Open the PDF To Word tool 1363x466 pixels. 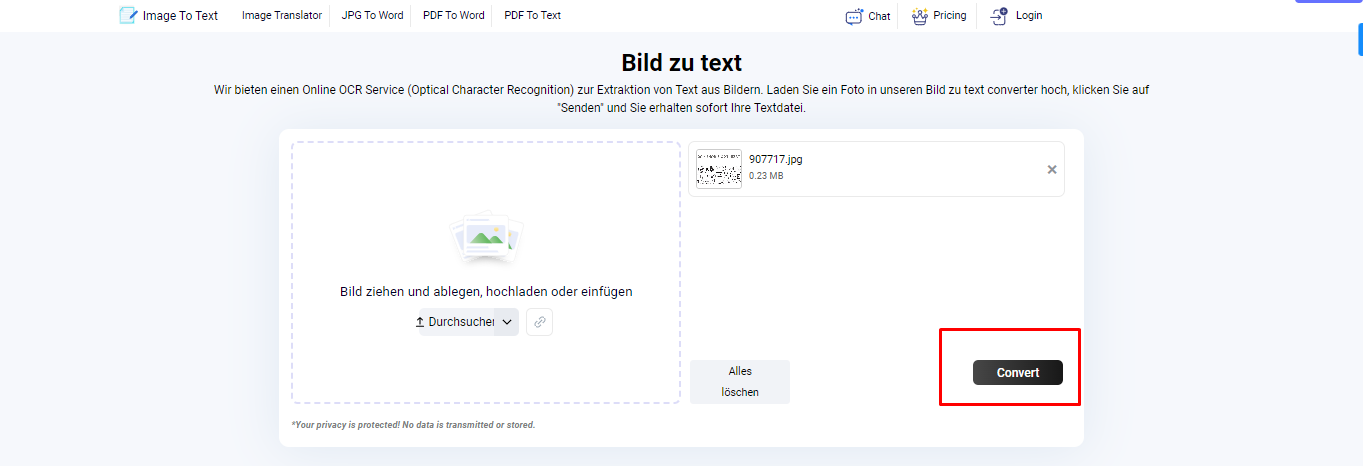pyautogui.click(x=454, y=15)
